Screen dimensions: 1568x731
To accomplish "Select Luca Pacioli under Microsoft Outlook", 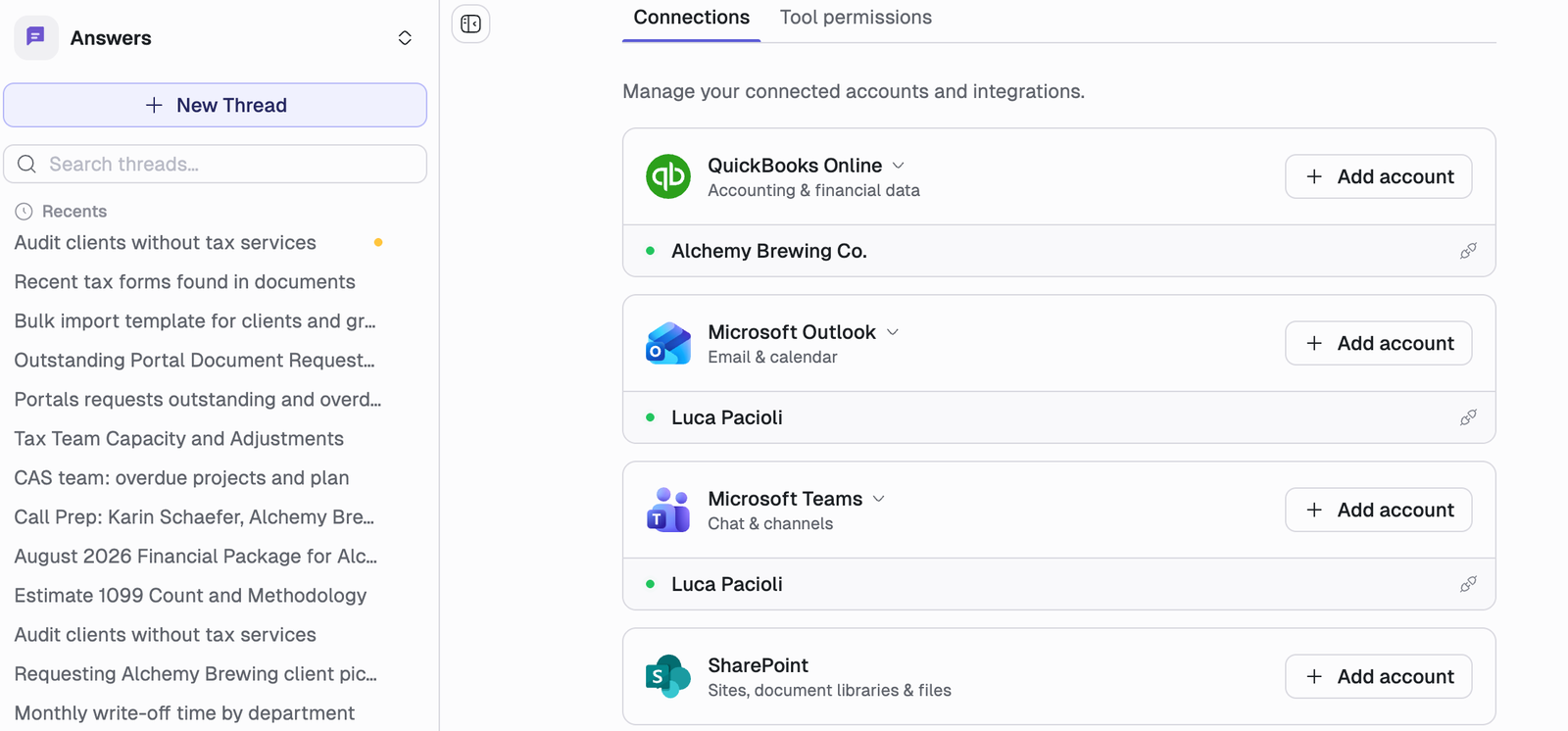I will [1059, 417].
